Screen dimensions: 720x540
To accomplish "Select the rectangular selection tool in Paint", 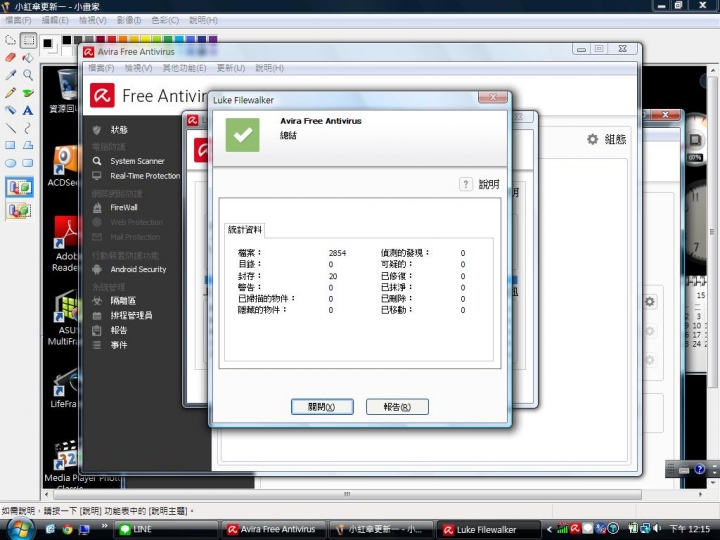I will (28, 41).
